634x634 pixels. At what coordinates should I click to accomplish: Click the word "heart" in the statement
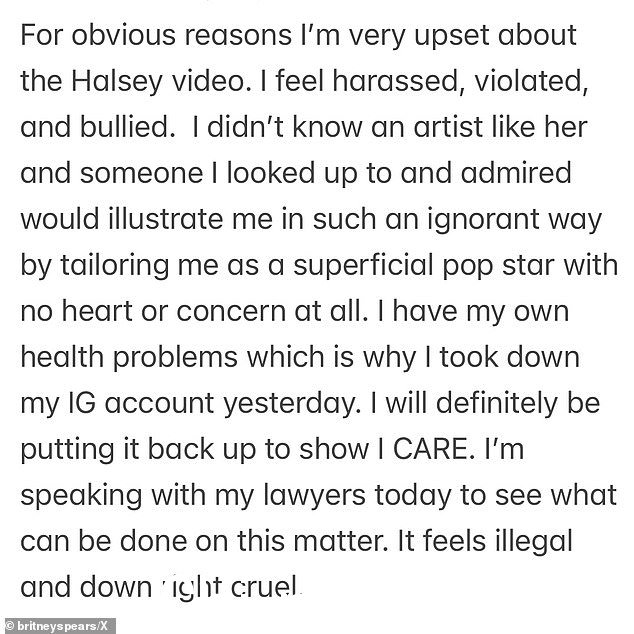[x=97, y=311]
